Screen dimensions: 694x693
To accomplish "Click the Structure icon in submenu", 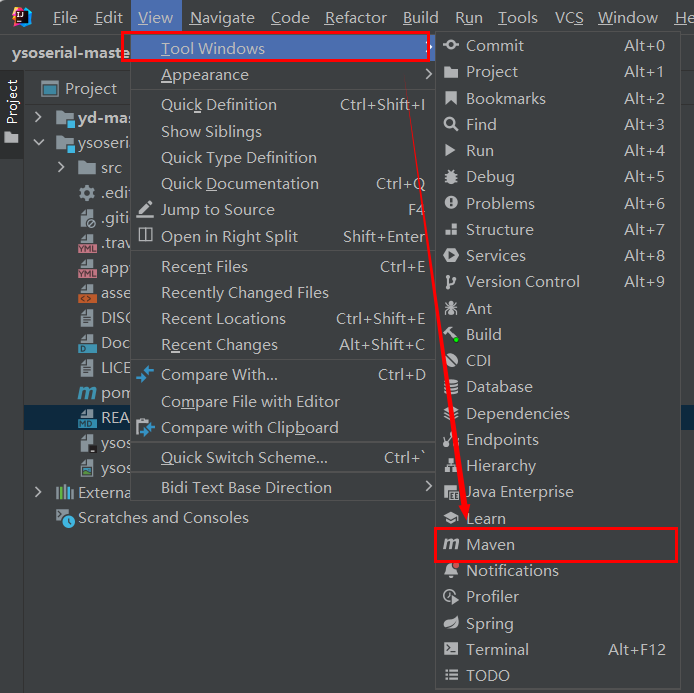I will (x=451, y=229).
